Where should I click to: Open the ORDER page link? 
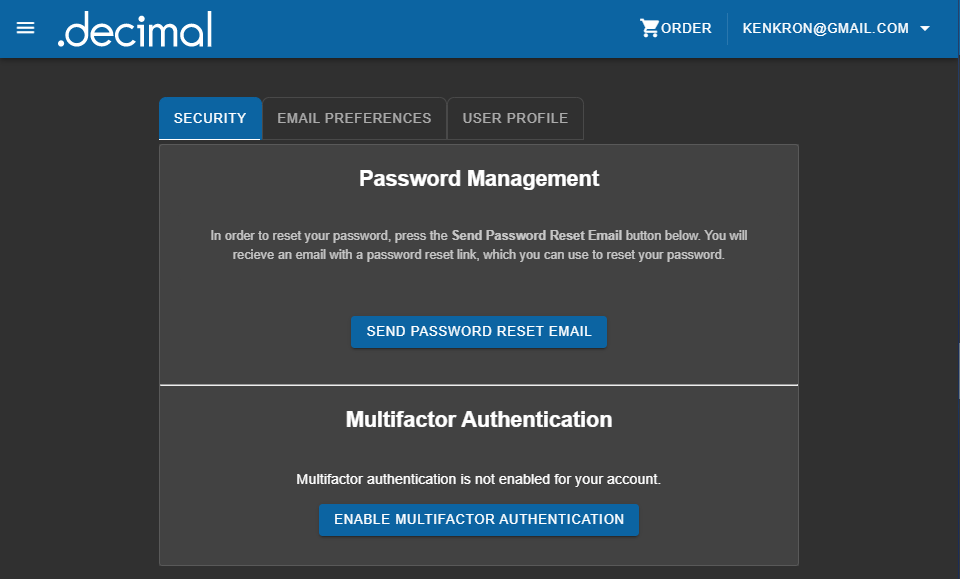[x=686, y=29]
